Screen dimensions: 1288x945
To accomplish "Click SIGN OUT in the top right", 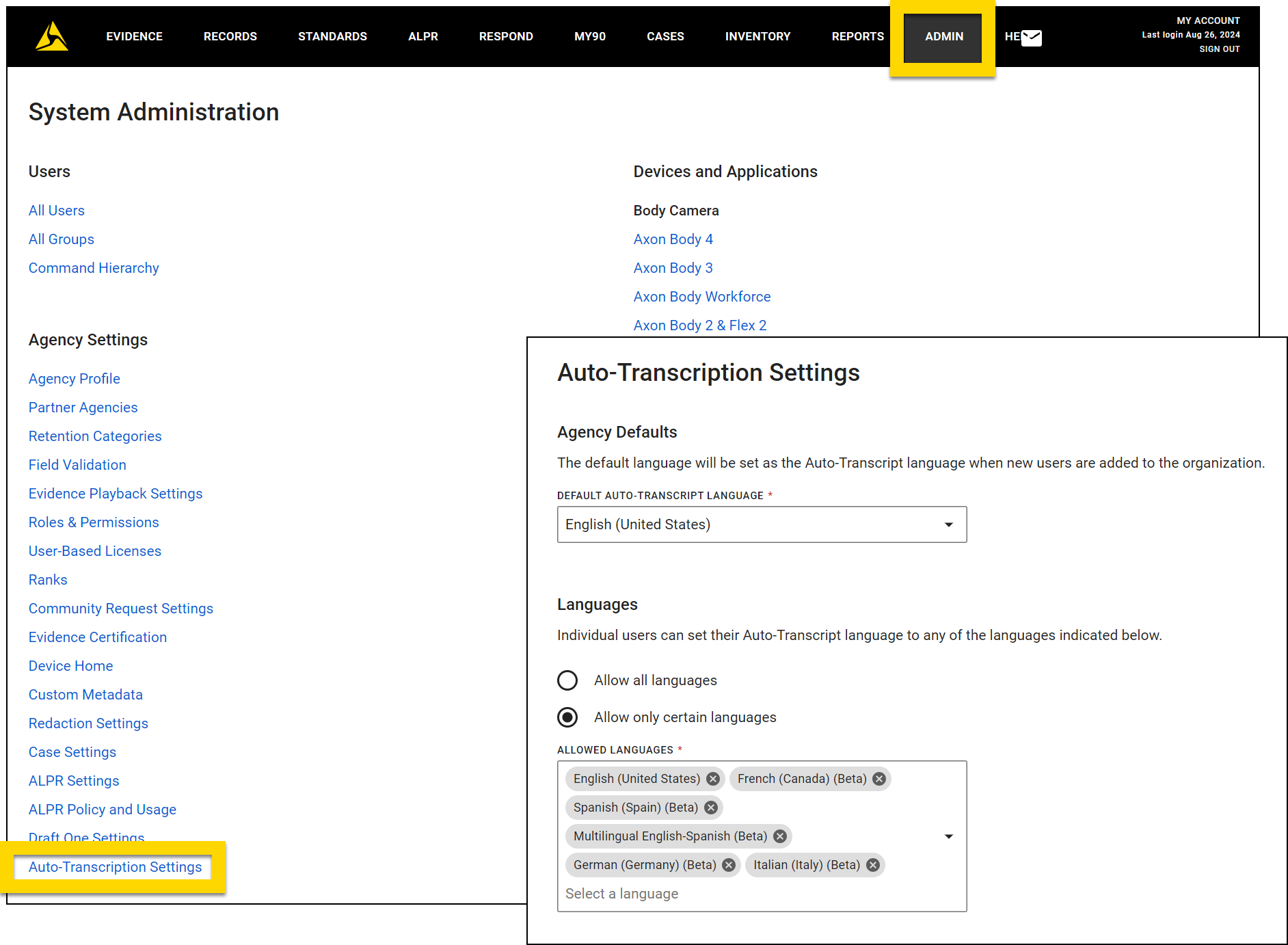I will coord(1219,49).
